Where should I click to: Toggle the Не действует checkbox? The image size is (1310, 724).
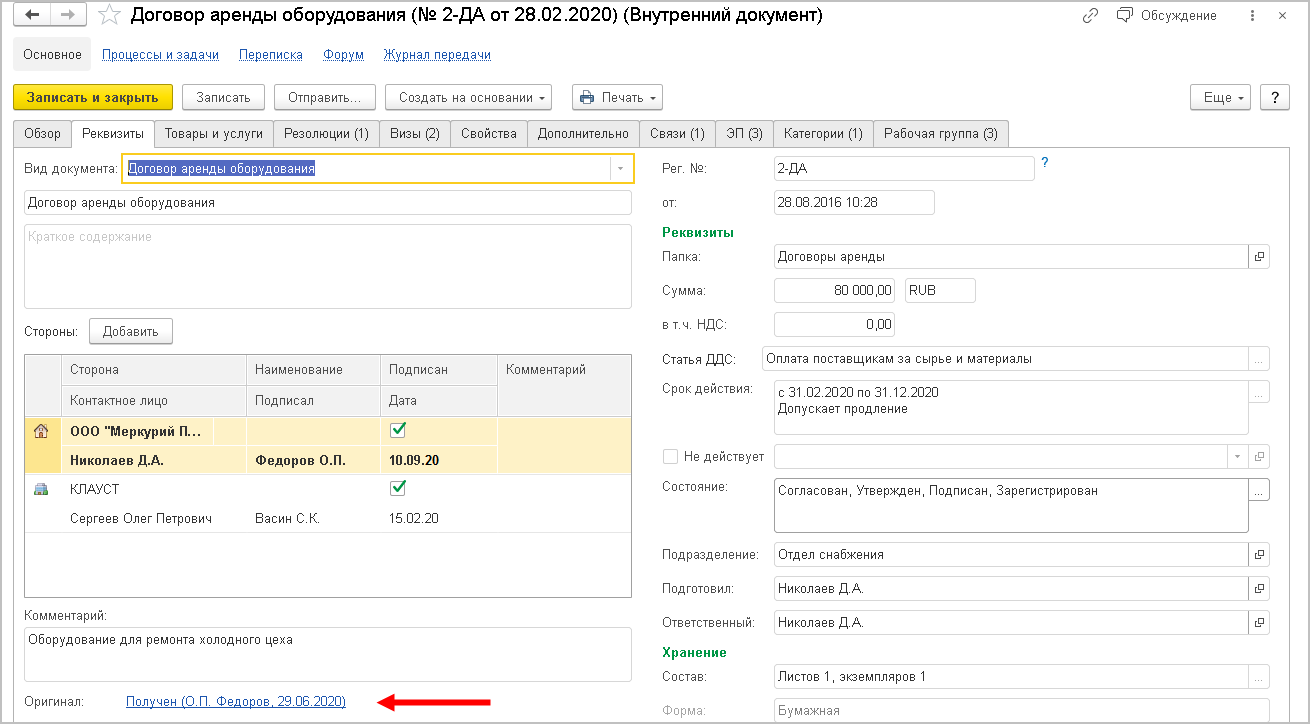pos(670,457)
